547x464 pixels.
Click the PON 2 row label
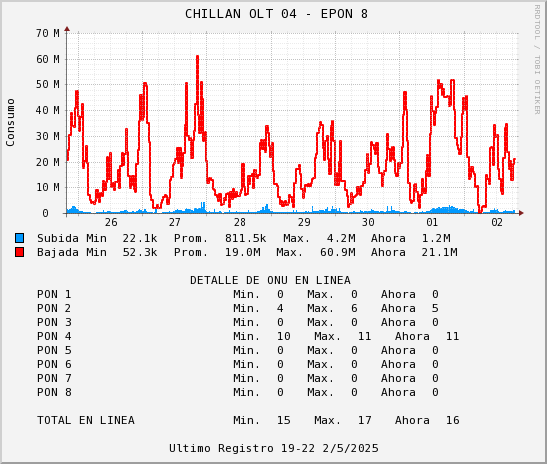click(x=54, y=308)
